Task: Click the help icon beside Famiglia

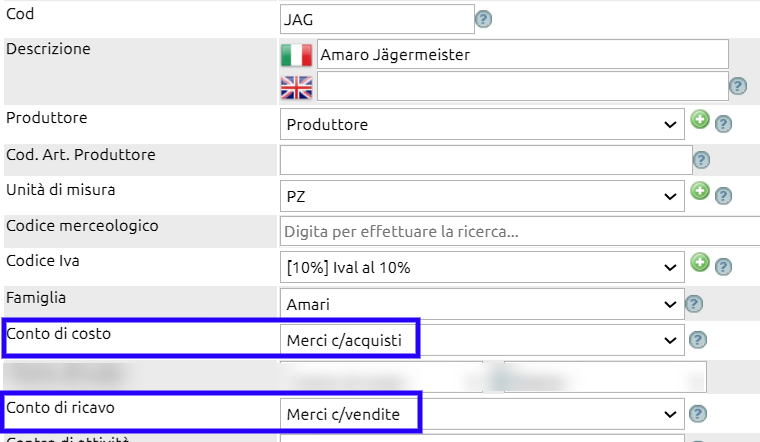Action: pos(694,304)
